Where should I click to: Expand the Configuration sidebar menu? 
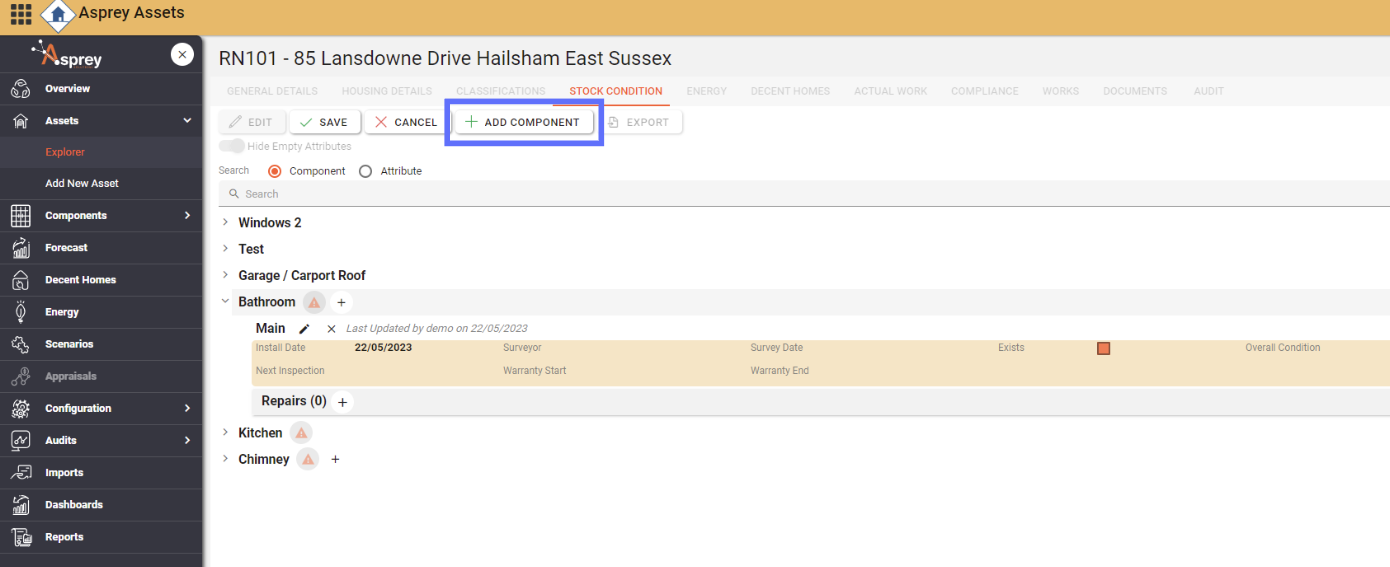187,408
